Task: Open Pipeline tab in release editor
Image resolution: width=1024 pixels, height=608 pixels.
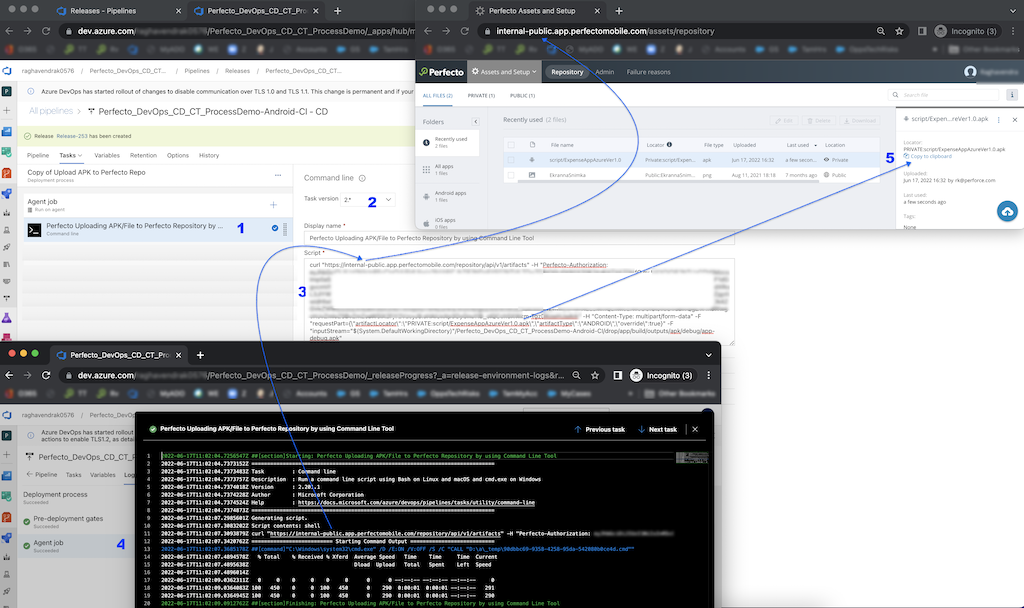Action: pyautogui.click(x=38, y=155)
